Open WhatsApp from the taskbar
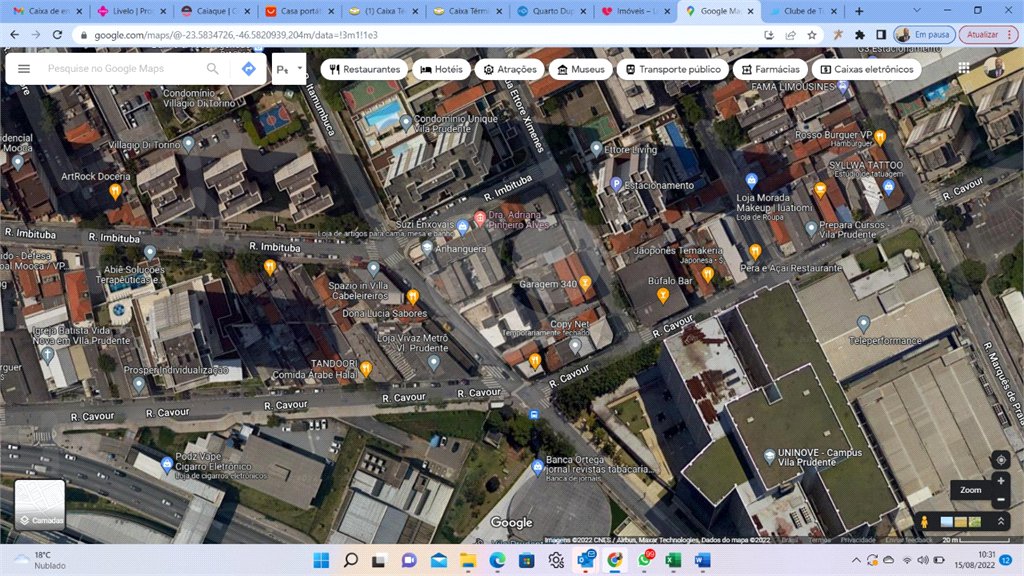Screen dimensions: 1024x576 click(644, 560)
